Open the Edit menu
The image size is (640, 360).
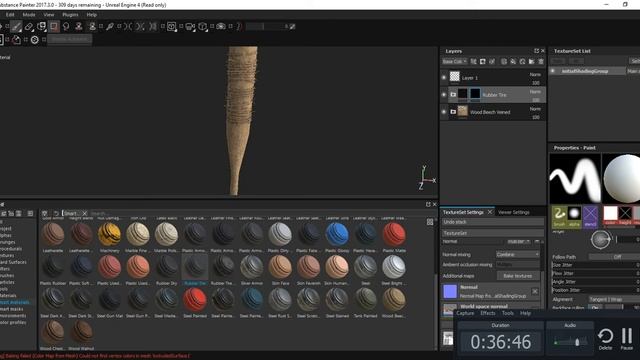(10, 15)
